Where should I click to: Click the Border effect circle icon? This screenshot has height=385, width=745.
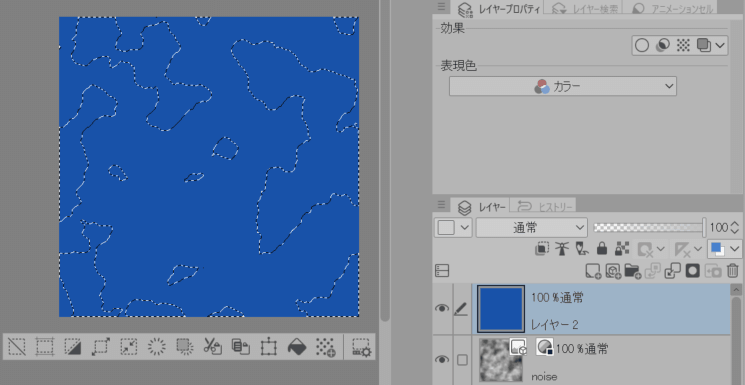[x=642, y=46]
